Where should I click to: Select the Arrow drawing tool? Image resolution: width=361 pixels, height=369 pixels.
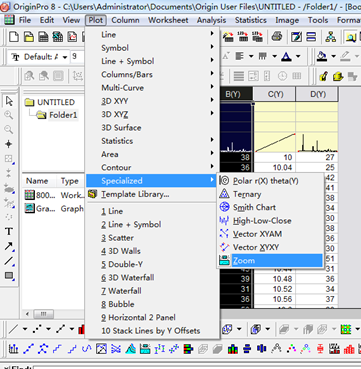(x=9, y=246)
